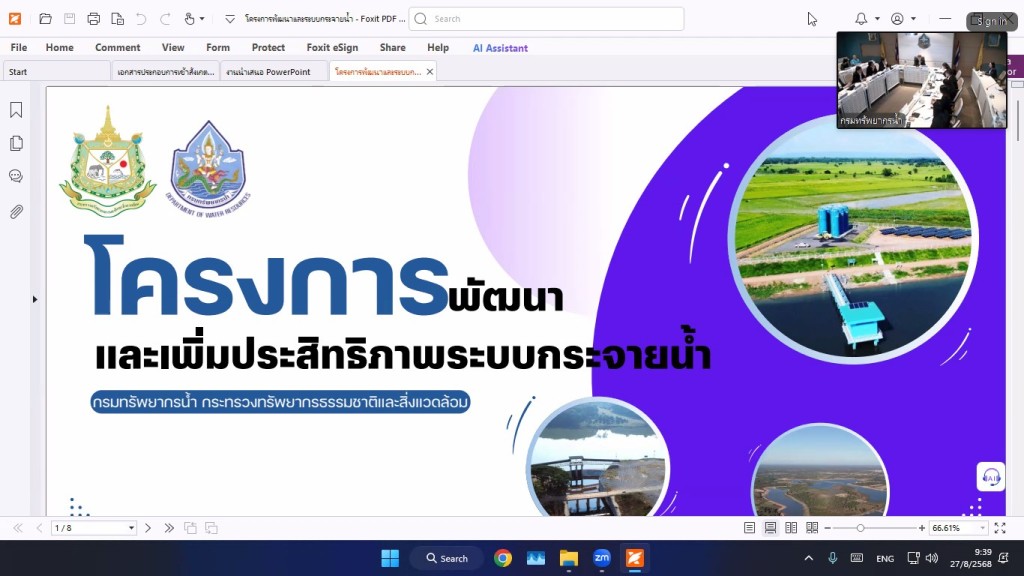Open the Hand tool dropdown arrow
Image resolution: width=1024 pixels, height=576 pixels.
click(202, 19)
